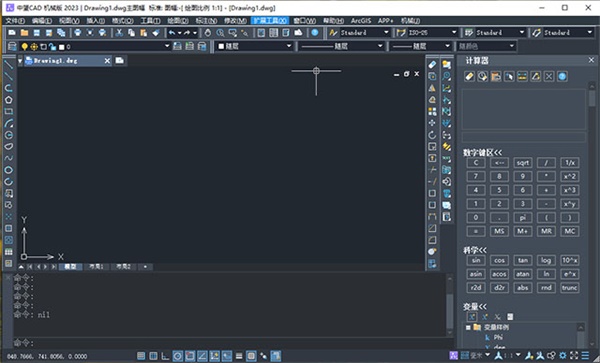Screen dimensions: 600x363
Task: Select the Line drawing tool
Action: (8, 64)
